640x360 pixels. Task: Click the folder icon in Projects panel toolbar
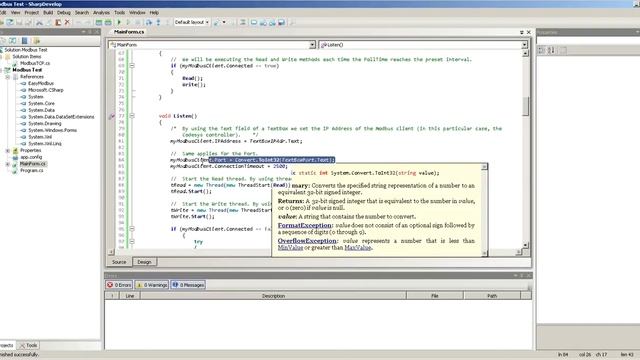(37, 40)
